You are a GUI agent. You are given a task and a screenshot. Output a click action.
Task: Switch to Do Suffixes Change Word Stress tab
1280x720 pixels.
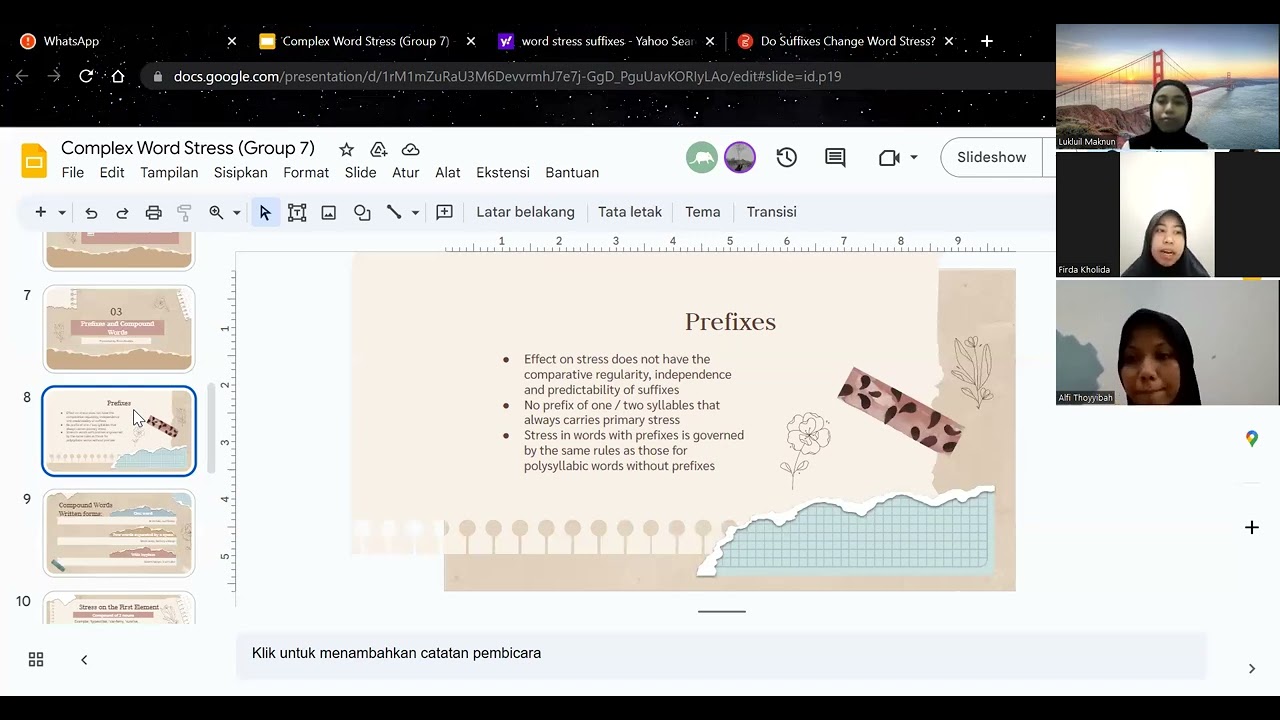(x=846, y=41)
